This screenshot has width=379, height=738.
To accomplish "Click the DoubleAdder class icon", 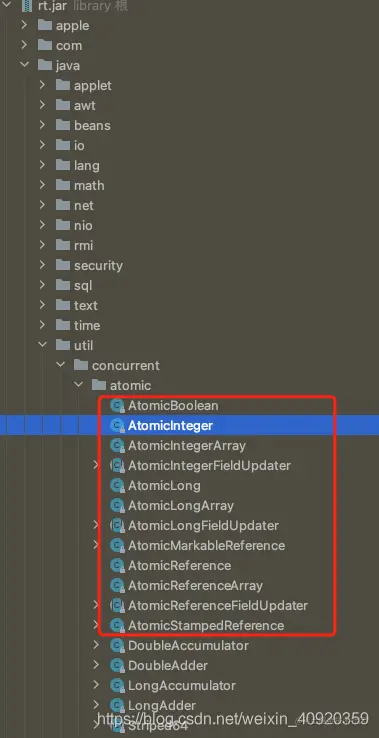I will click(x=117, y=666).
